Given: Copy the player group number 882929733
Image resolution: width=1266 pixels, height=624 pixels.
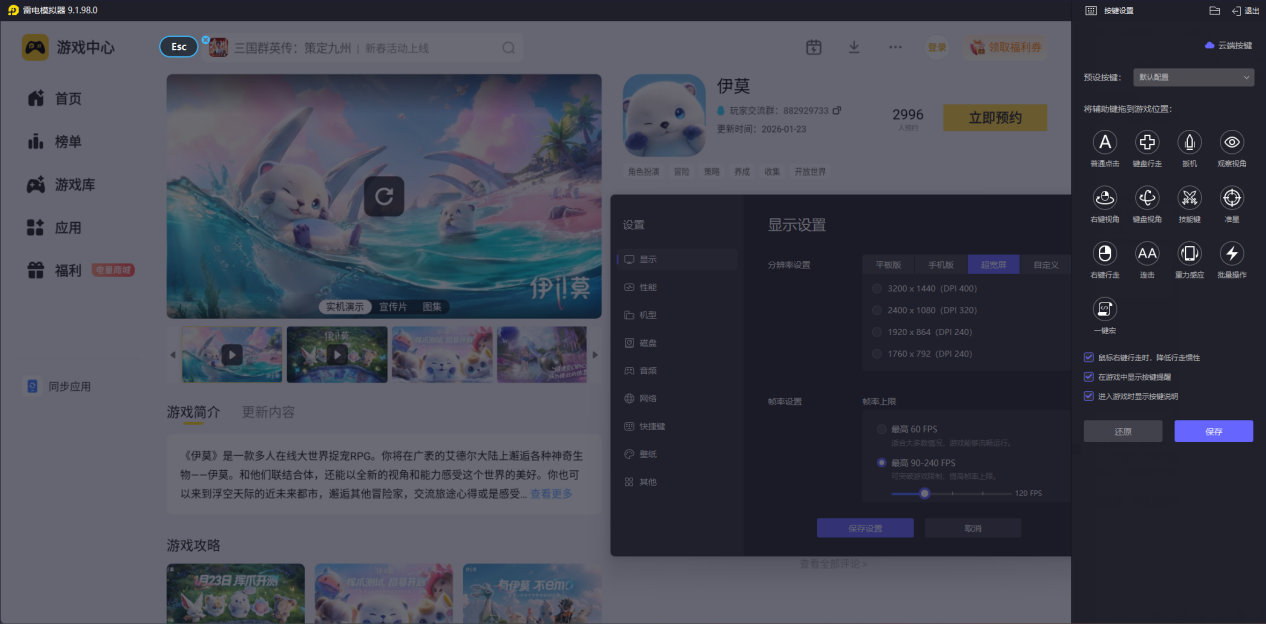Looking at the screenshot, I should 837,110.
